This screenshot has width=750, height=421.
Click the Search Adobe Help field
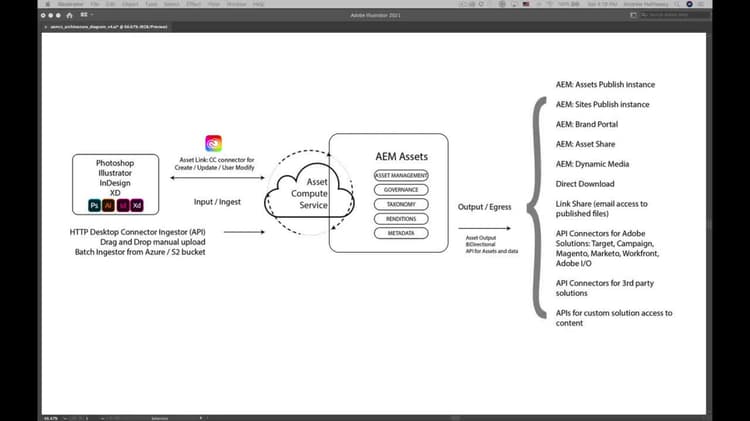click(x=675, y=15)
